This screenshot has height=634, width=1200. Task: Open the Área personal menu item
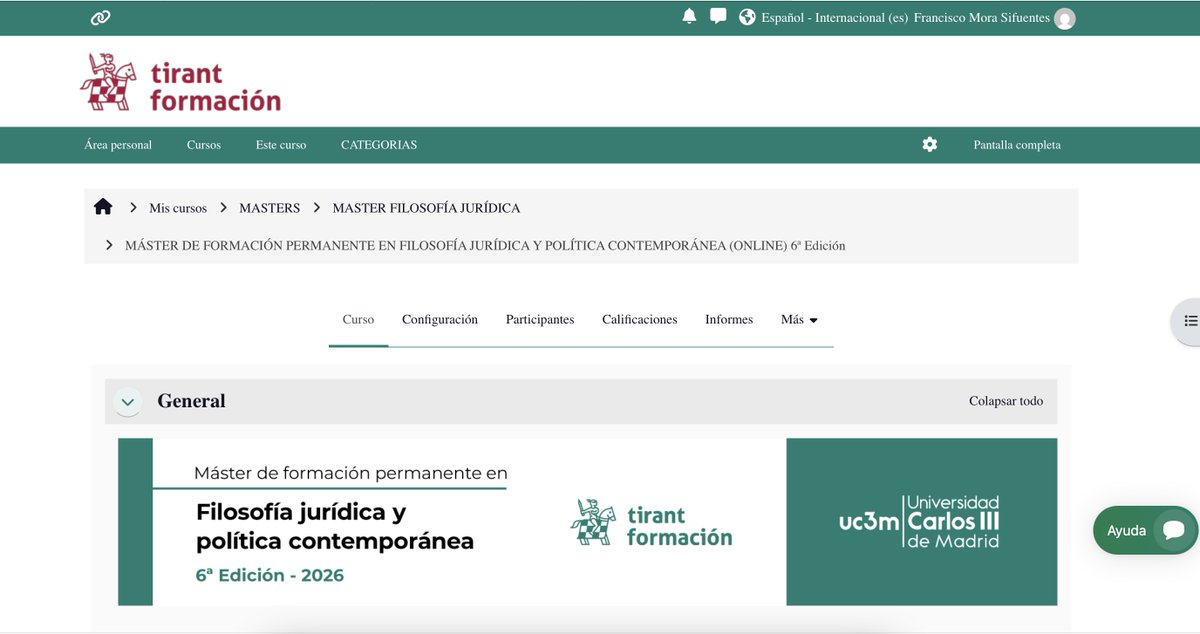click(118, 145)
